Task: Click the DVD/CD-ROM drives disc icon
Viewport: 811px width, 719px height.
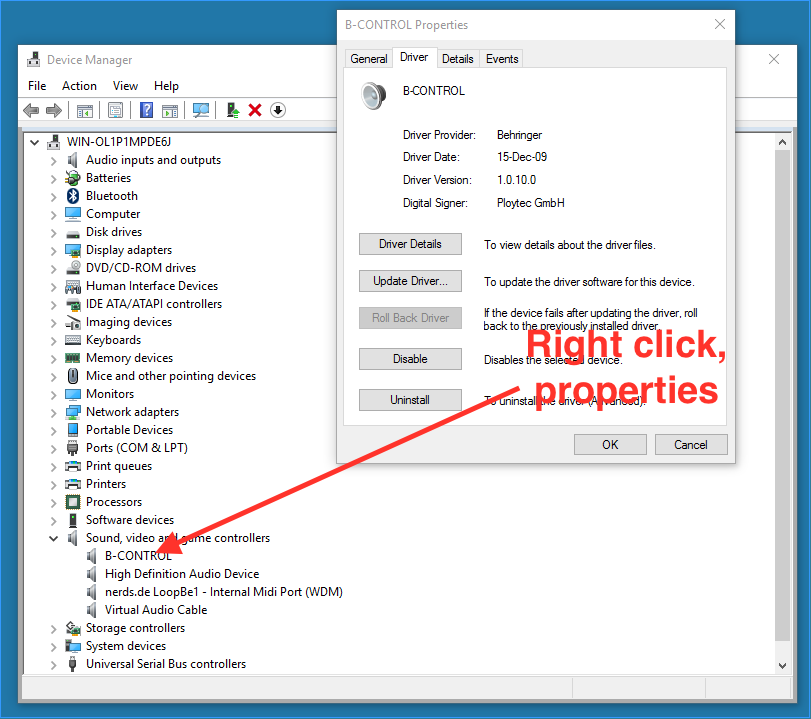Action: pyautogui.click(x=73, y=268)
